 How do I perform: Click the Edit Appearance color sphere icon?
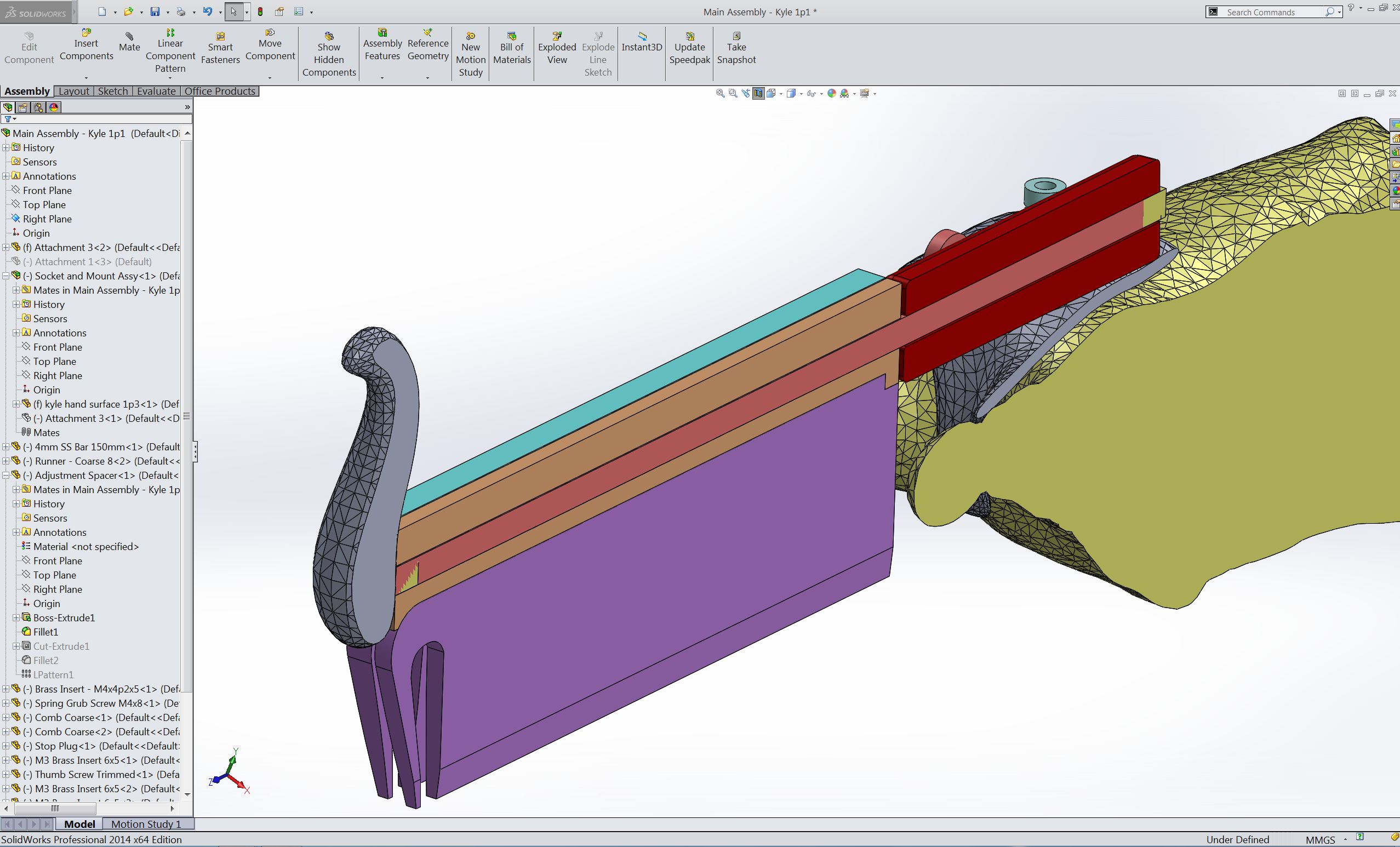click(832, 94)
